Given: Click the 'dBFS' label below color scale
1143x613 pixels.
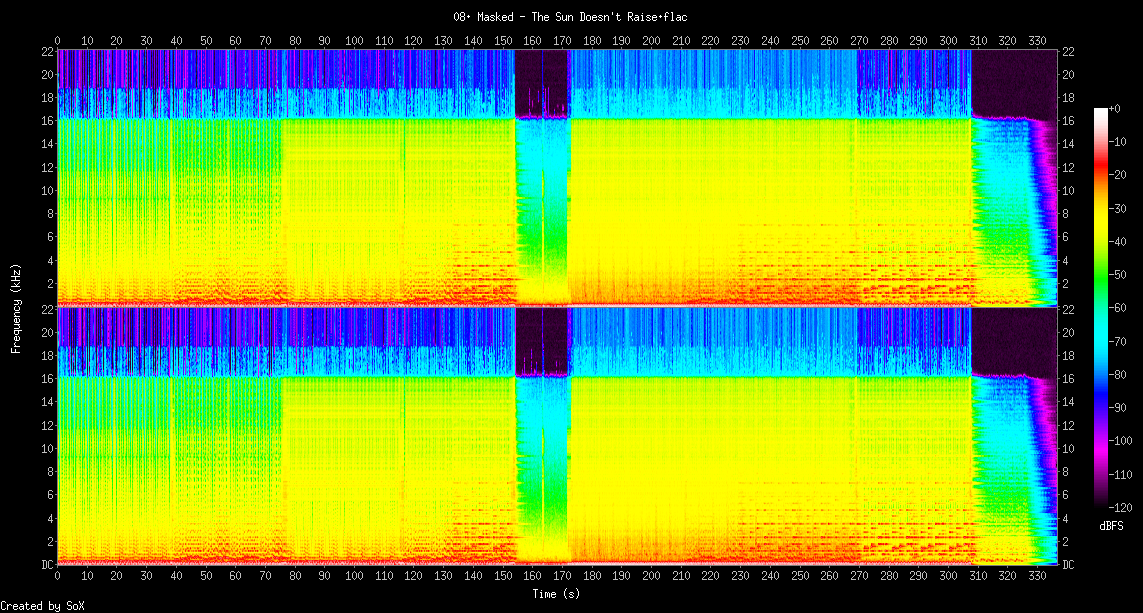Looking at the screenshot, I should [x=1110, y=525].
